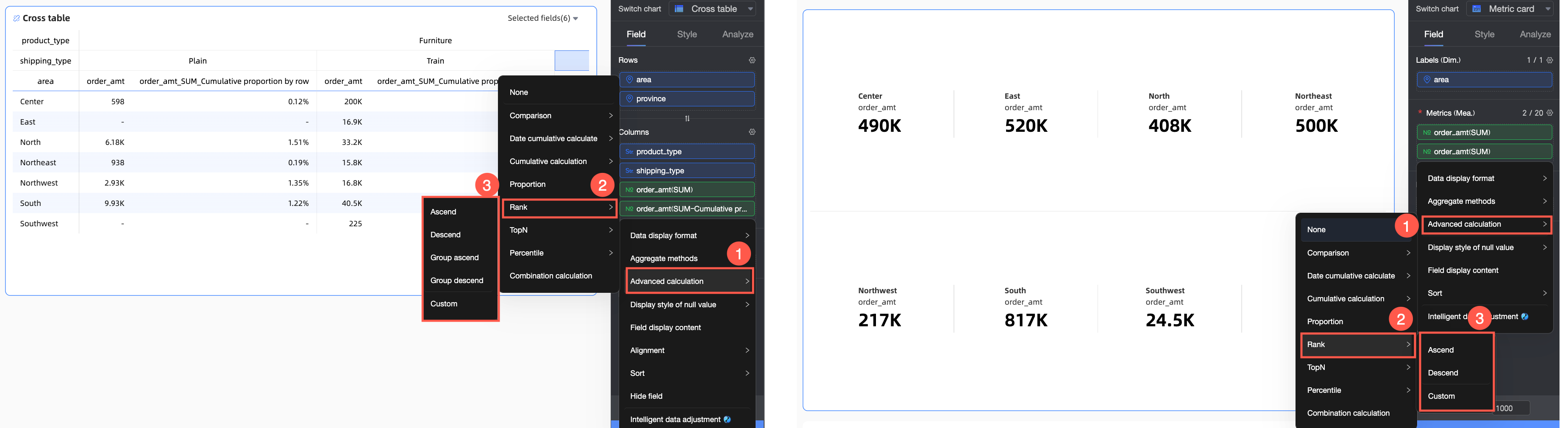The width and height of the screenshot is (1568, 428).
Task: Swap rows and columns using arrows icon
Action: click(687, 118)
